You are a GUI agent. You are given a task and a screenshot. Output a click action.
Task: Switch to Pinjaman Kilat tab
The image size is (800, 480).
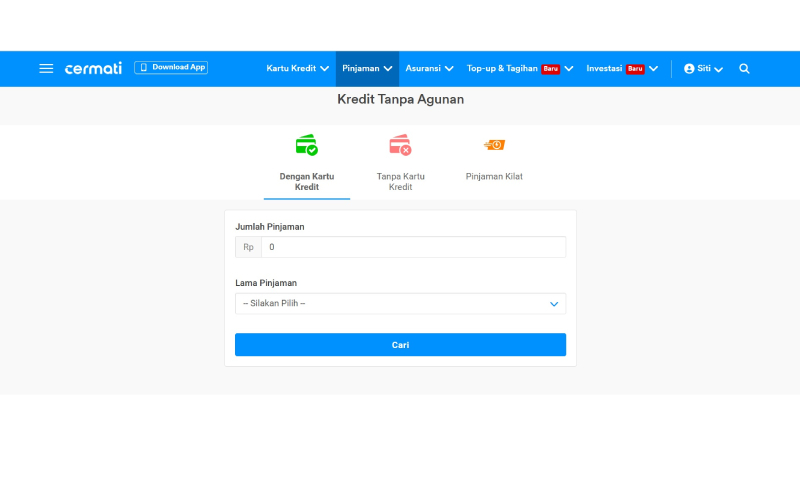tap(494, 176)
